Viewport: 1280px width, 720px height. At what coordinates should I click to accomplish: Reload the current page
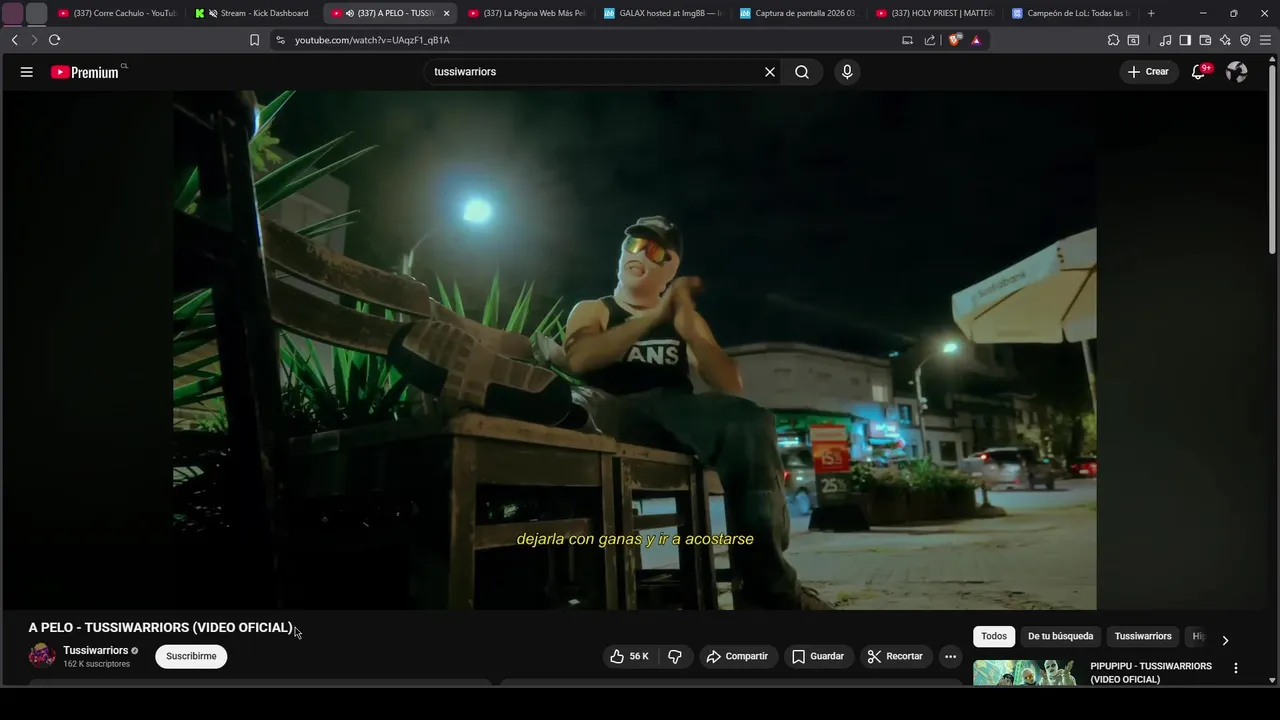pyautogui.click(x=54, y=40)
